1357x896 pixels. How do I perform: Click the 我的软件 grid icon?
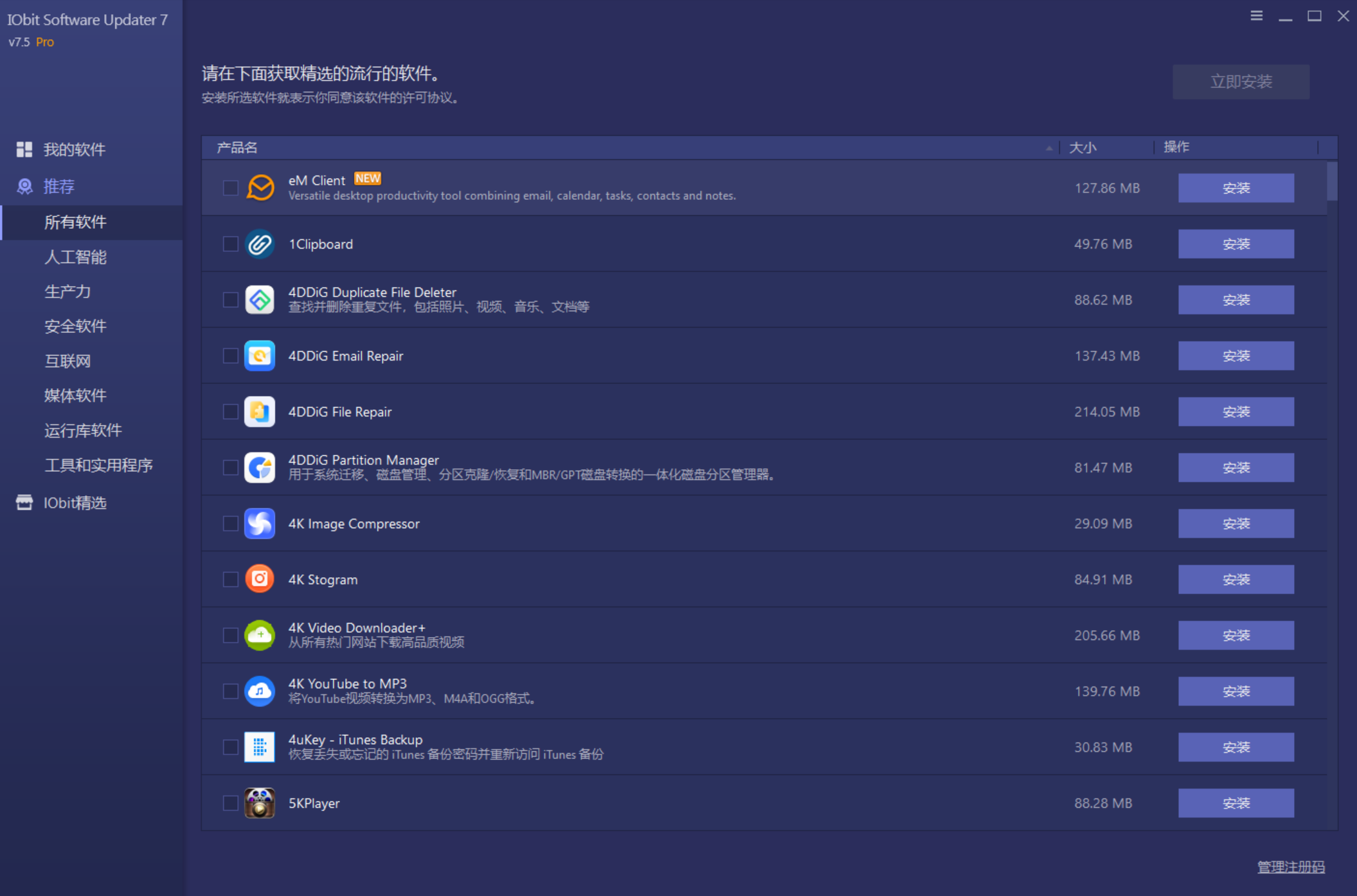(x=24, y=150)
